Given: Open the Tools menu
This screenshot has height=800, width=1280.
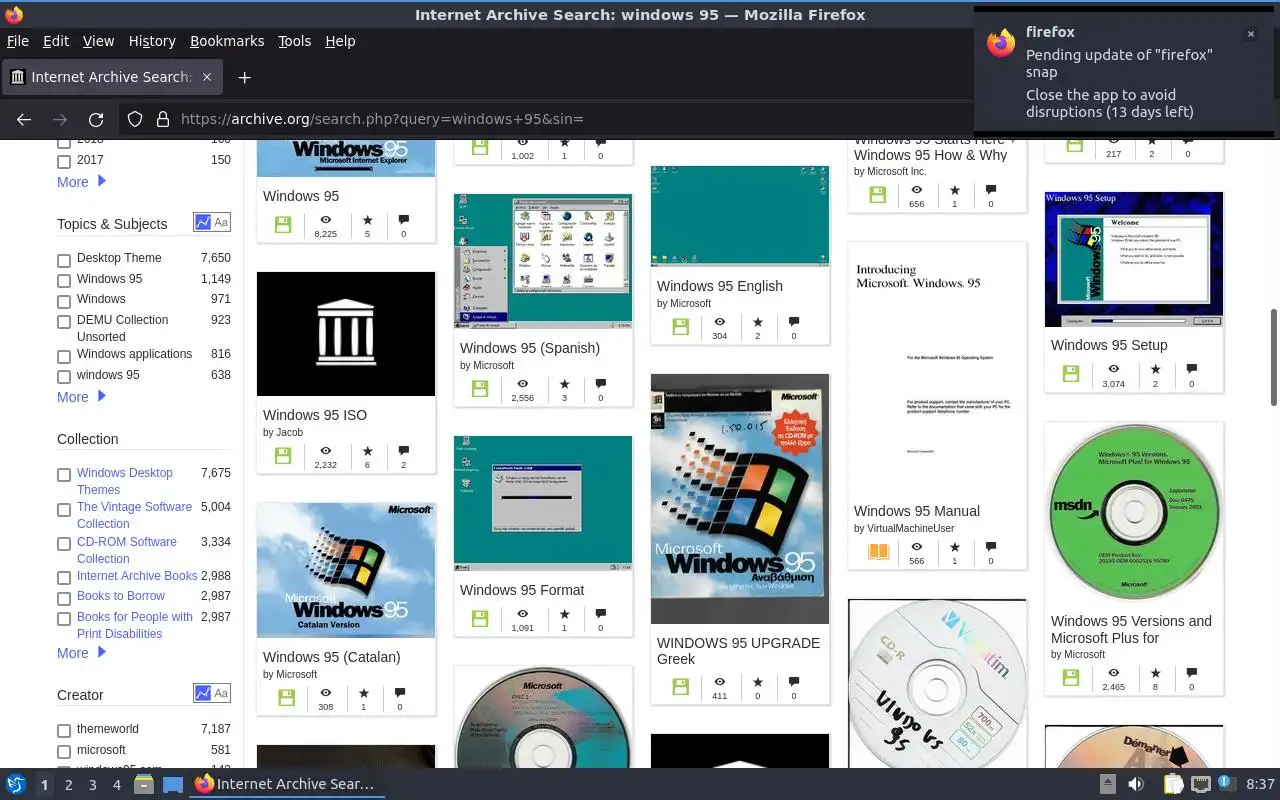Looking at the screenshot, I should (294, 41).
